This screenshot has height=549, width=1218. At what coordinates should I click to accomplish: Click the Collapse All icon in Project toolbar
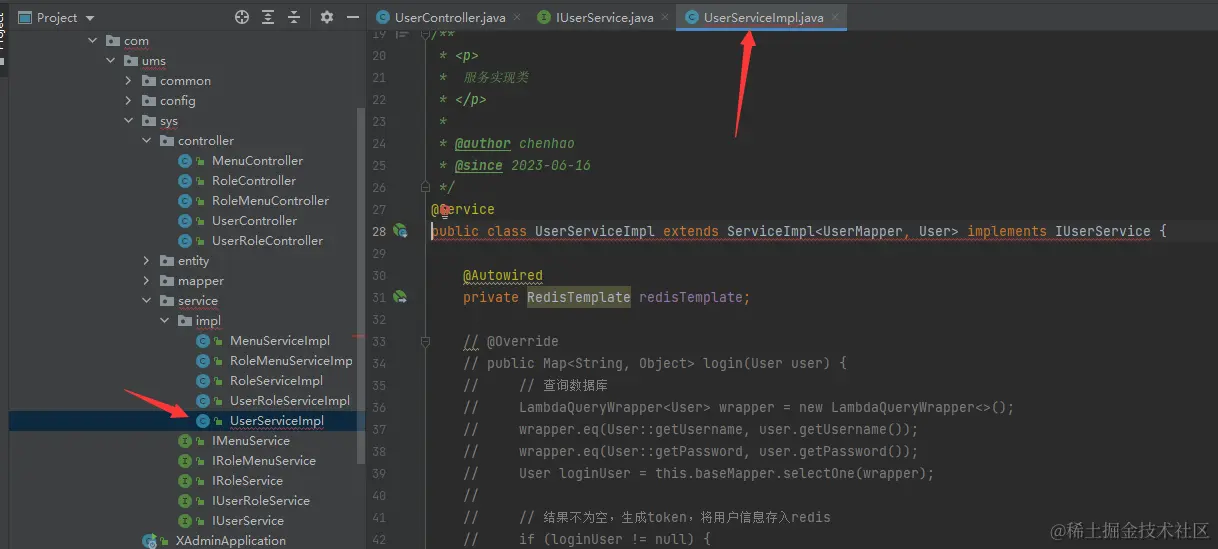(294, 17)
